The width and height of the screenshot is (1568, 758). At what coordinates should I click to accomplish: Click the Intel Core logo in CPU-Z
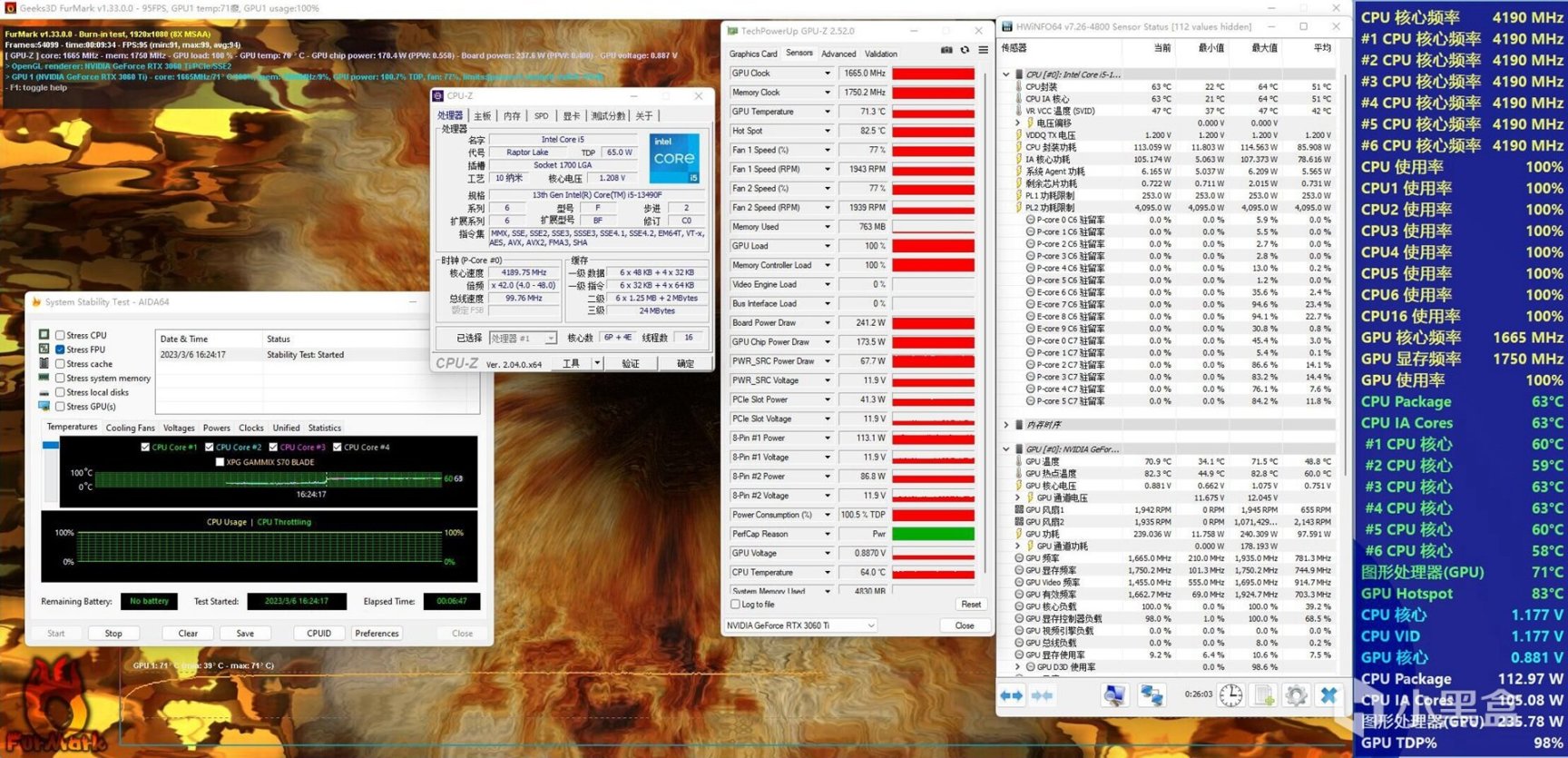coord(674,158)
